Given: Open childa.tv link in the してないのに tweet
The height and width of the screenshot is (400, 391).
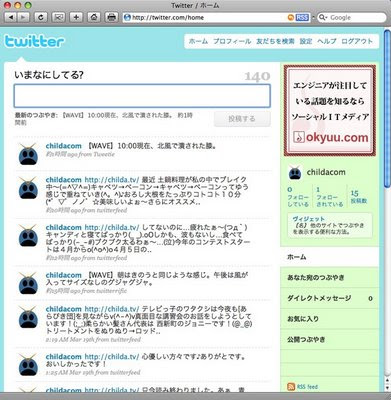Looking at the screenshot, I should tap(112, 228).
